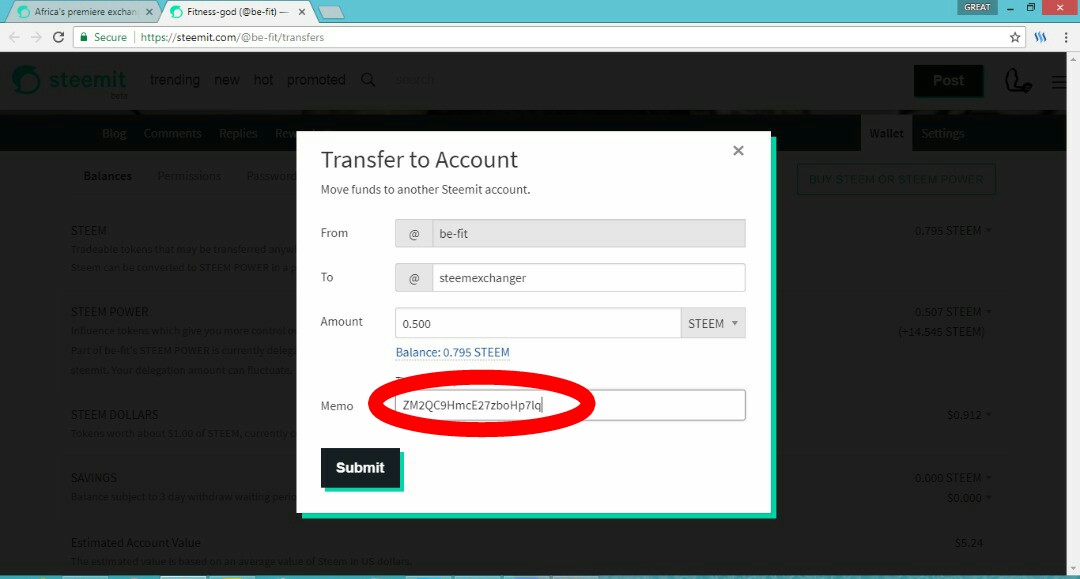Click the Steem extension icon in toolbar

pos(1040,37)
